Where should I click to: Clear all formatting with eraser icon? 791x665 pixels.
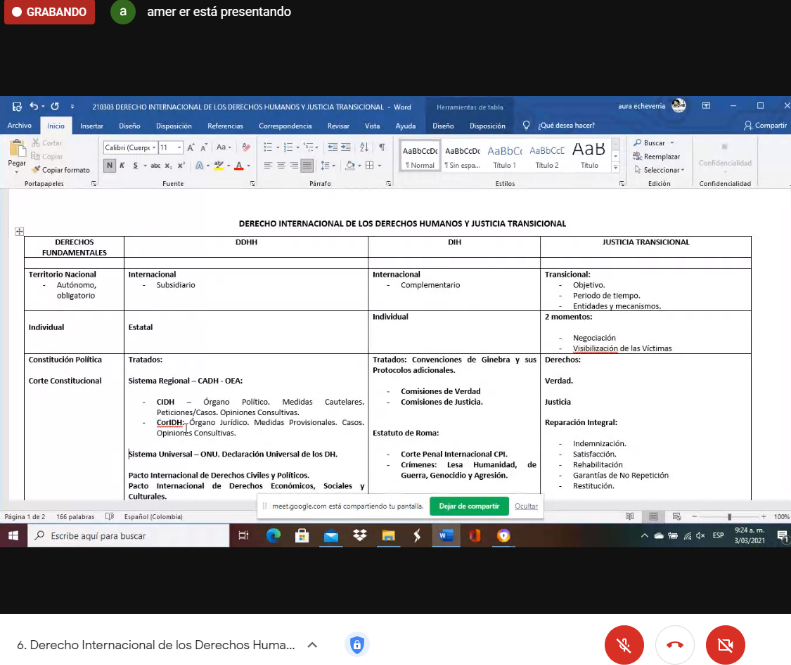pyautogui.click(x=246, y=147)
